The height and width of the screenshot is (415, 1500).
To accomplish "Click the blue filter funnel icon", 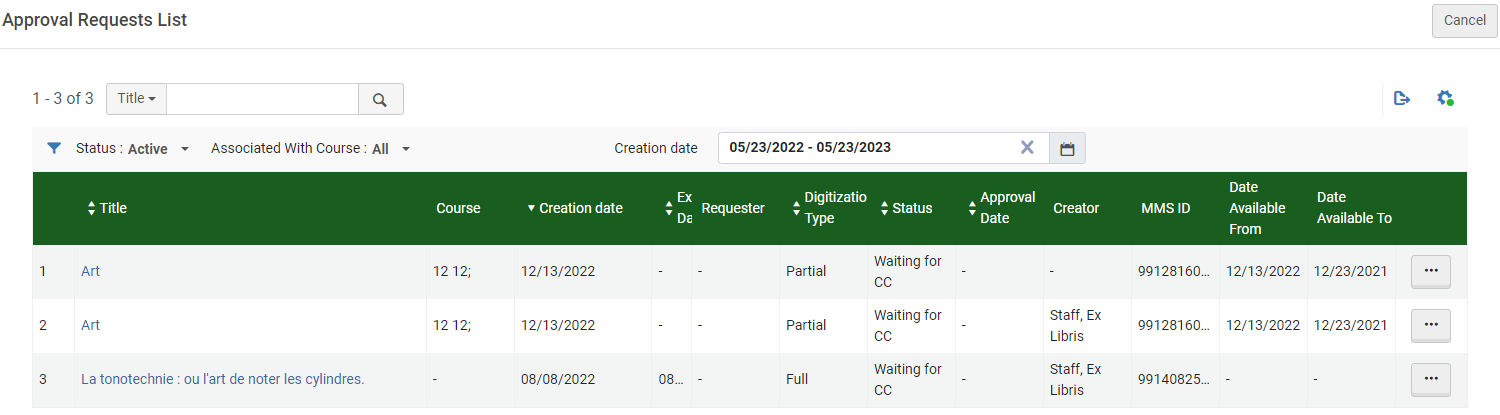I will (54, 148).
